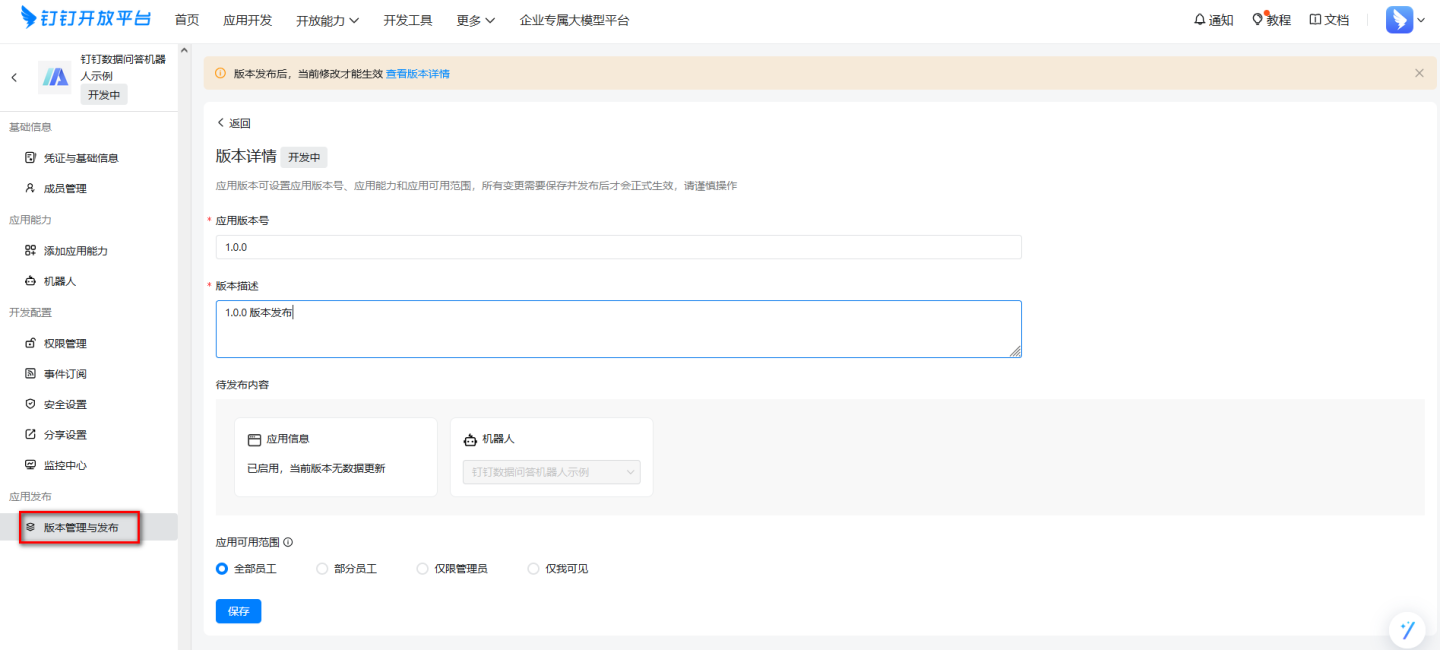1440x650 pixels.
Task: Switch to the 首页 menu item
Action: (186, 19)
